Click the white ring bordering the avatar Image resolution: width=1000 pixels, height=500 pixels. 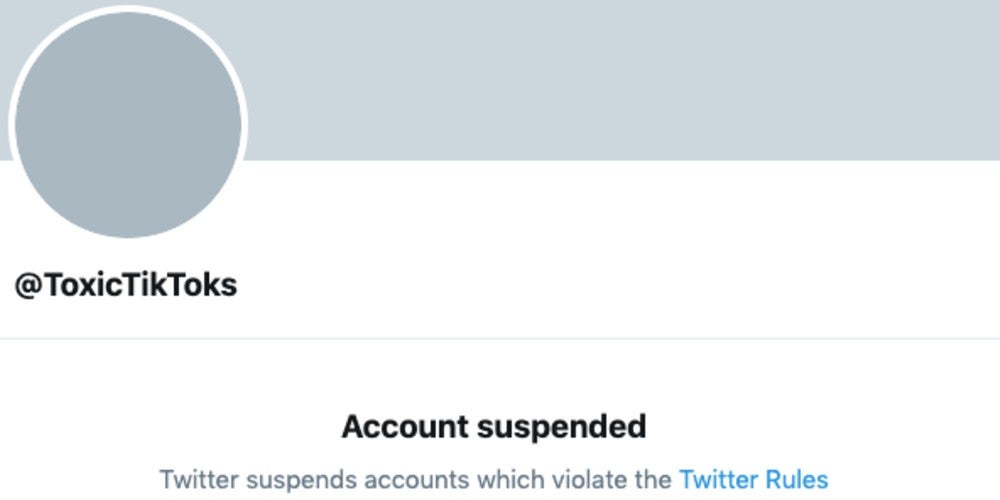[x=128, y=8]
